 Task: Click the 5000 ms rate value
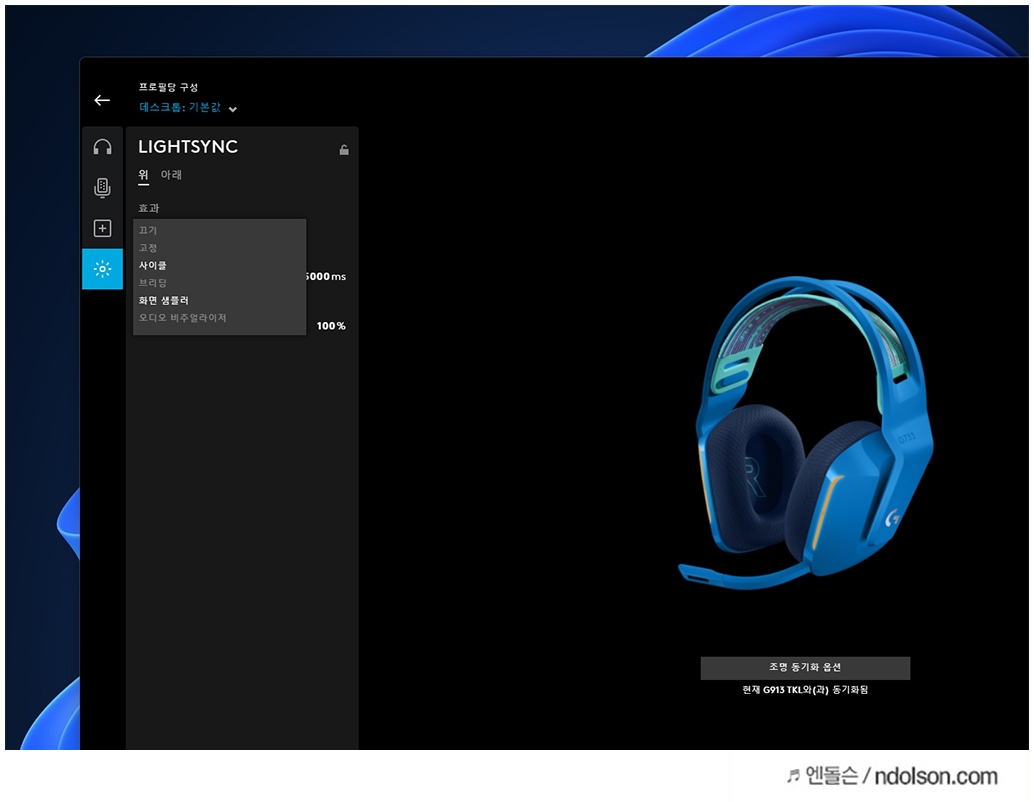pyautogui.click(x=326, y=276)
